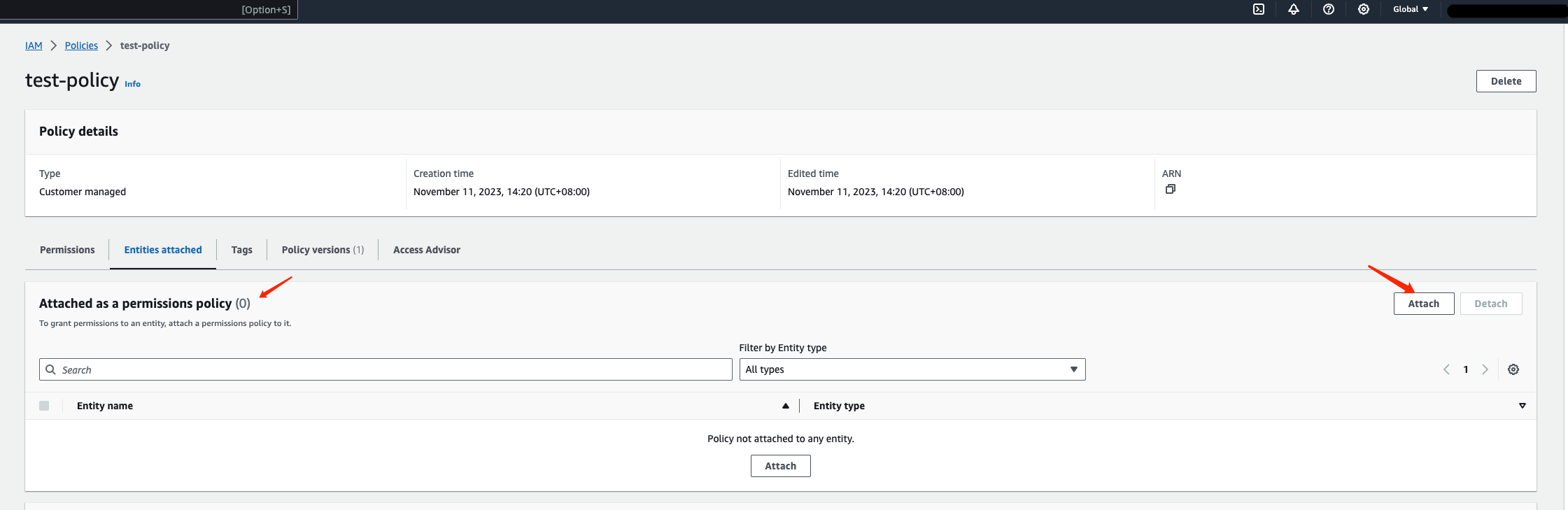Select page number 1 in pagination
Screen dimensions: 1568x510
pyautogui.click(x=1466, y=369)
